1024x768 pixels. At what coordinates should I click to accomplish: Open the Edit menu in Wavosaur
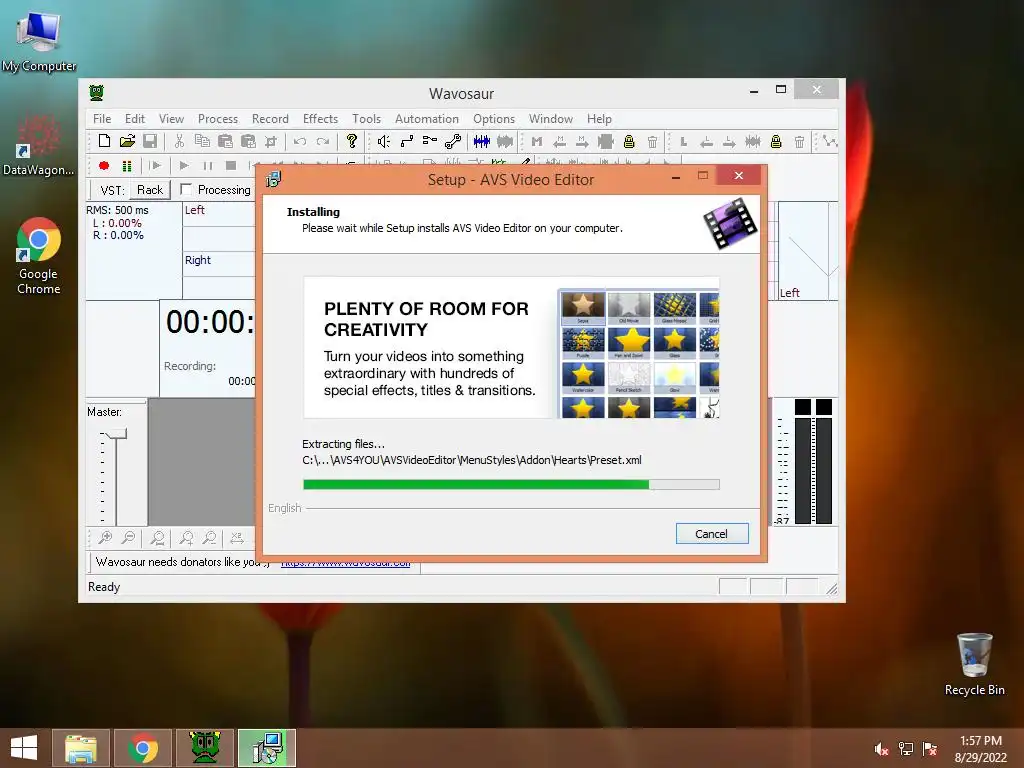tap(135, 119)
